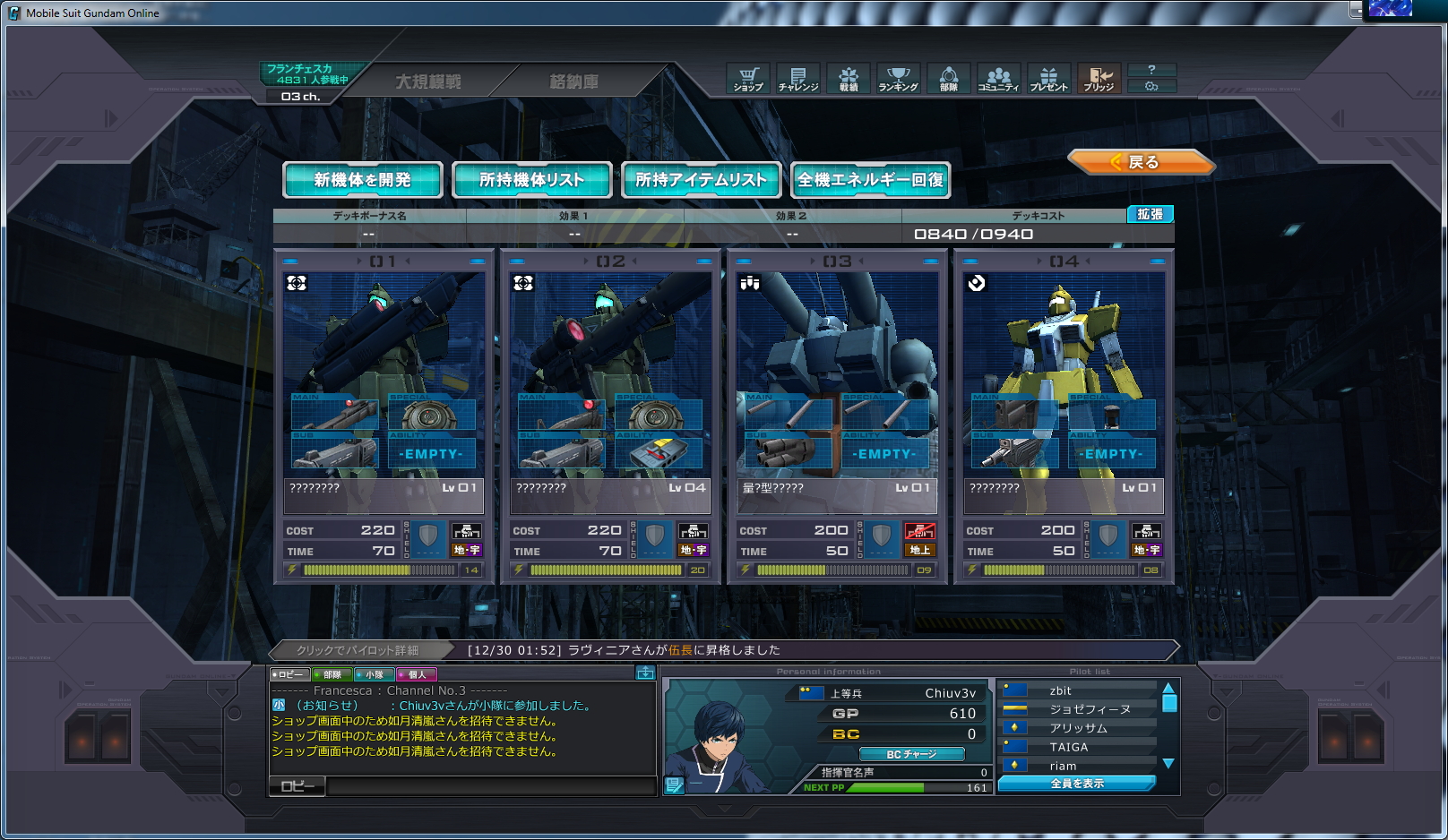The width and height of the screenshot is (1448, 840).
Task: Toggle the 個人 chat channel filter
Action: point(417,674)
